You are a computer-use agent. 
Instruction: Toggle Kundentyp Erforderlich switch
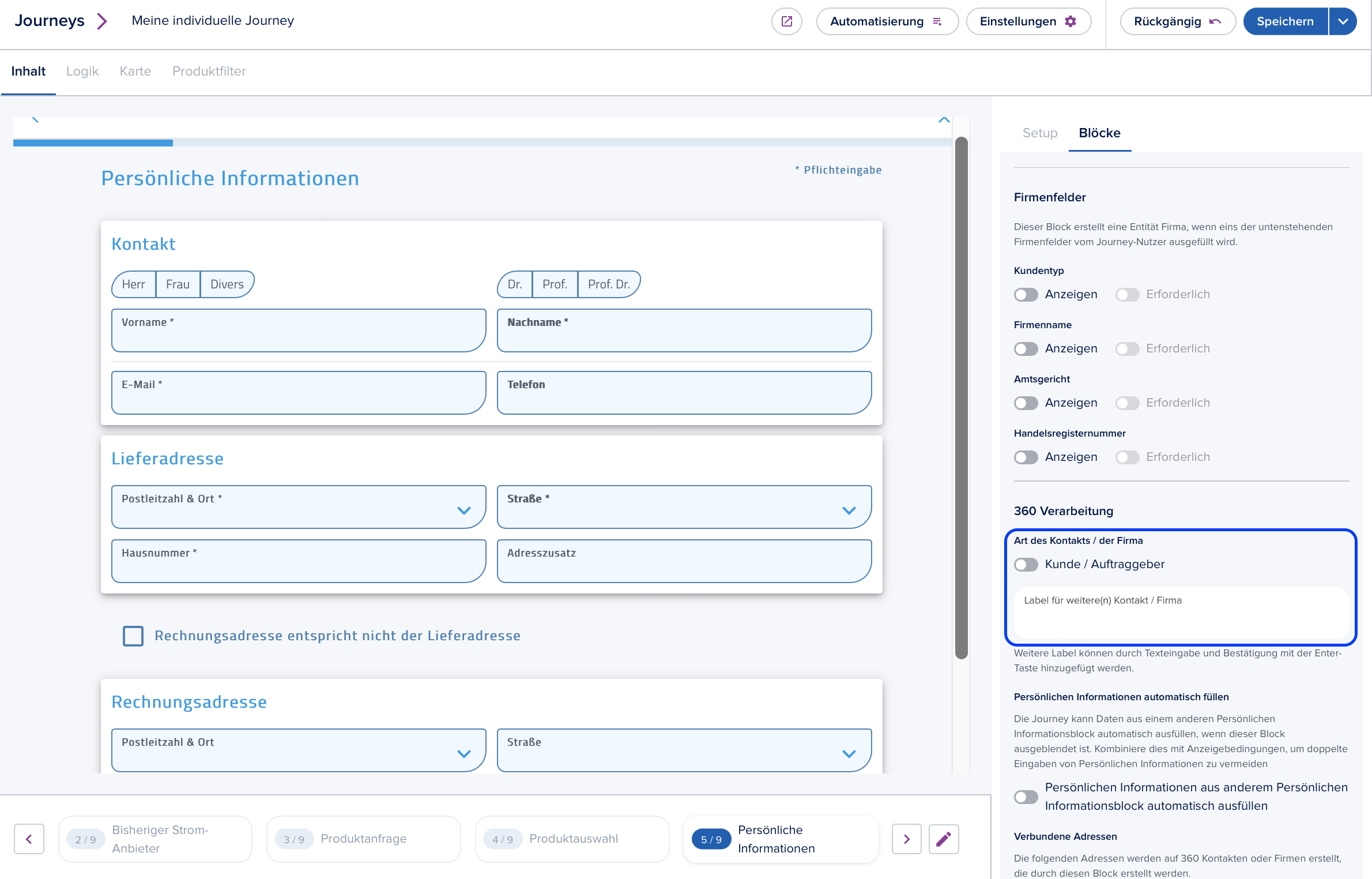coord(1127,295)
